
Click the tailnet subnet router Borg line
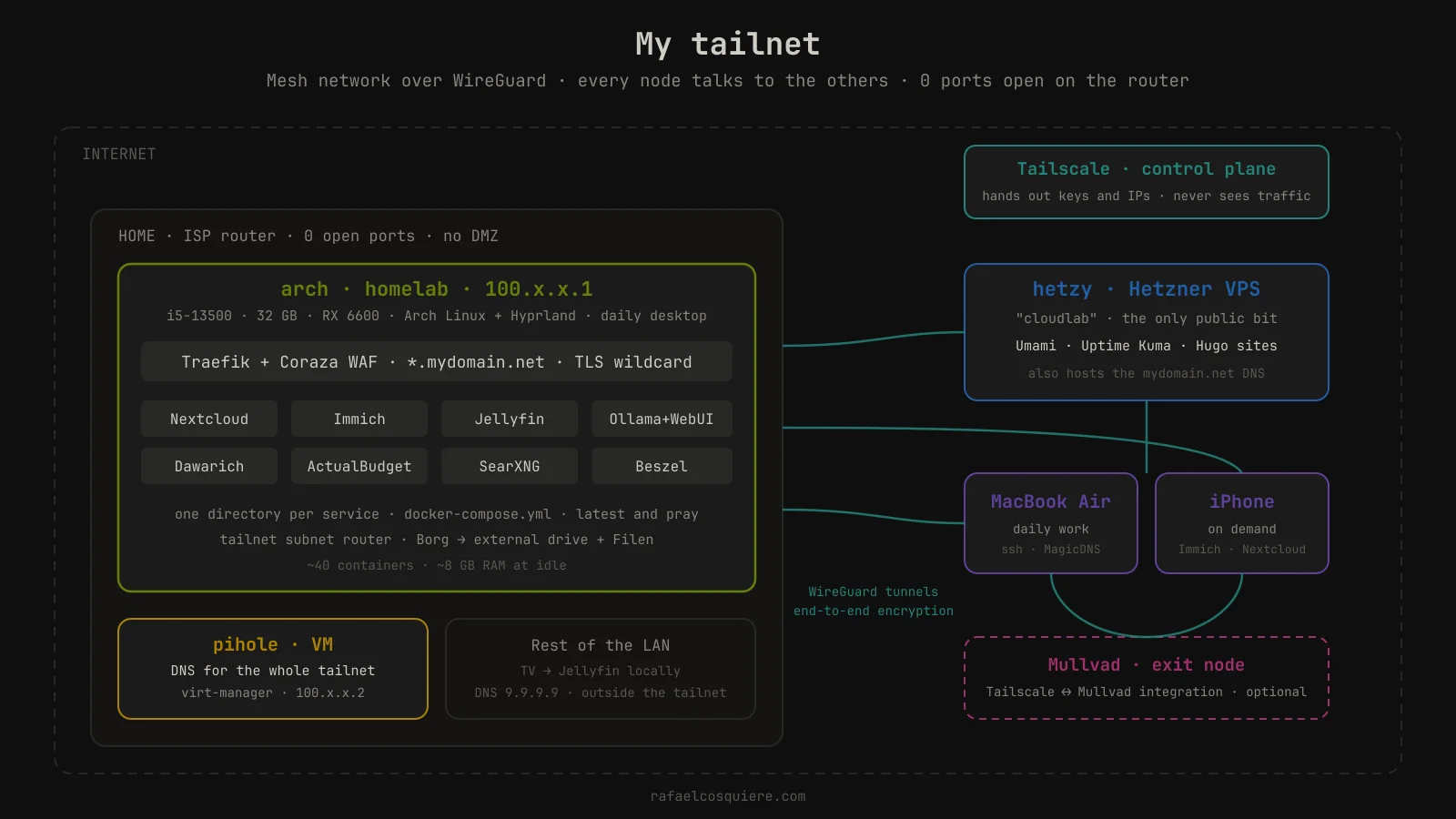[437, 540]
